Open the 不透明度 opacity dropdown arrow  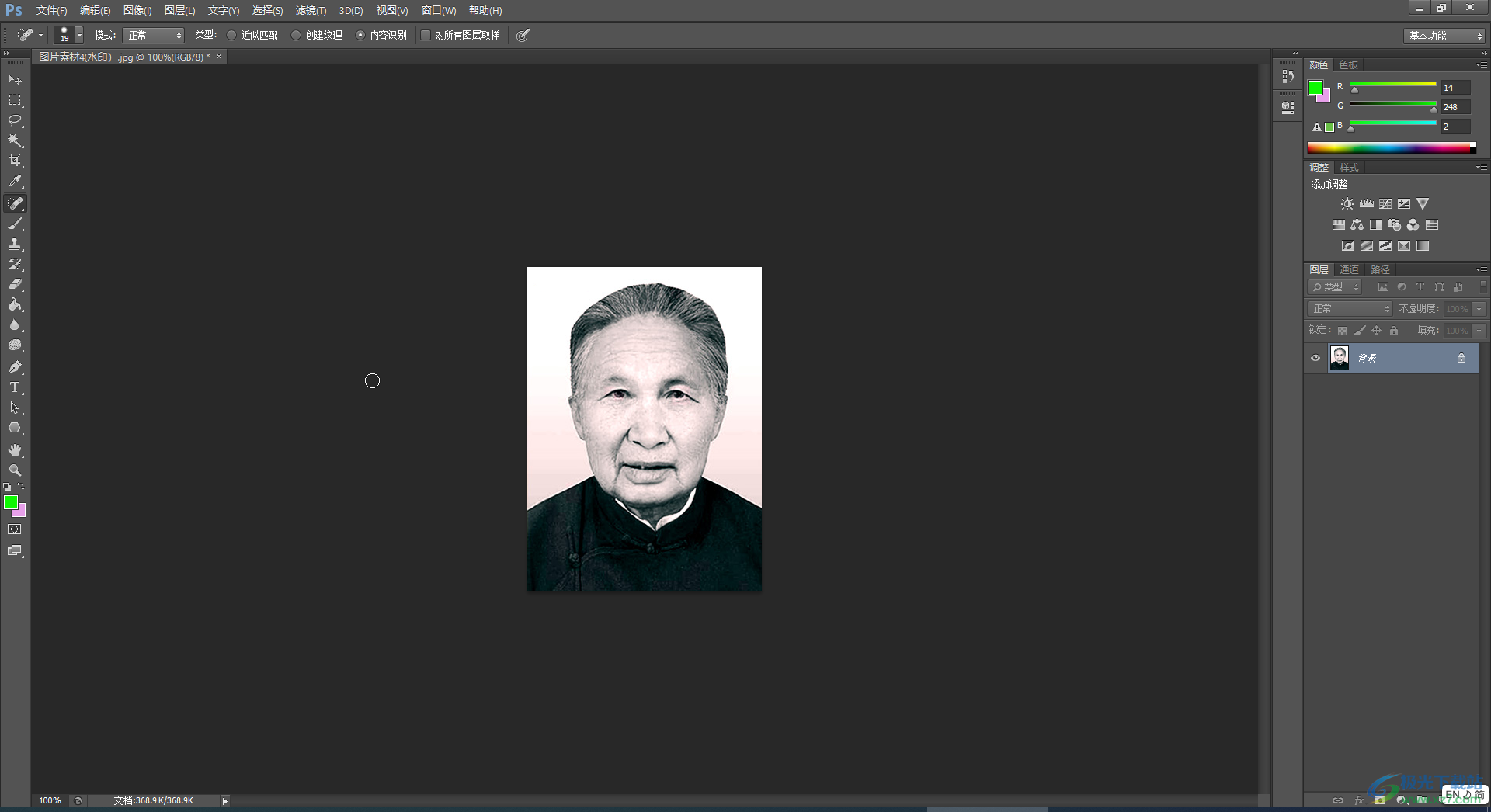[x=1479, y=309]
